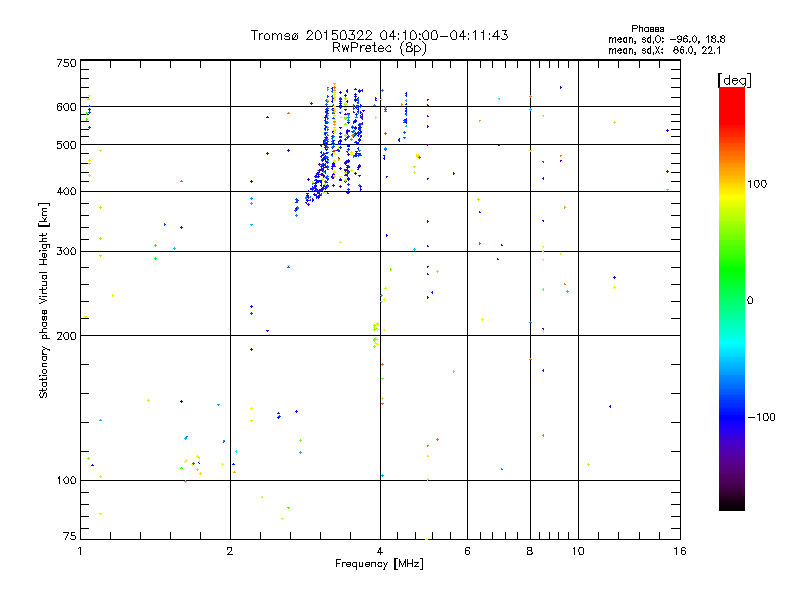Click the y-axis tick label '750'

66,63
